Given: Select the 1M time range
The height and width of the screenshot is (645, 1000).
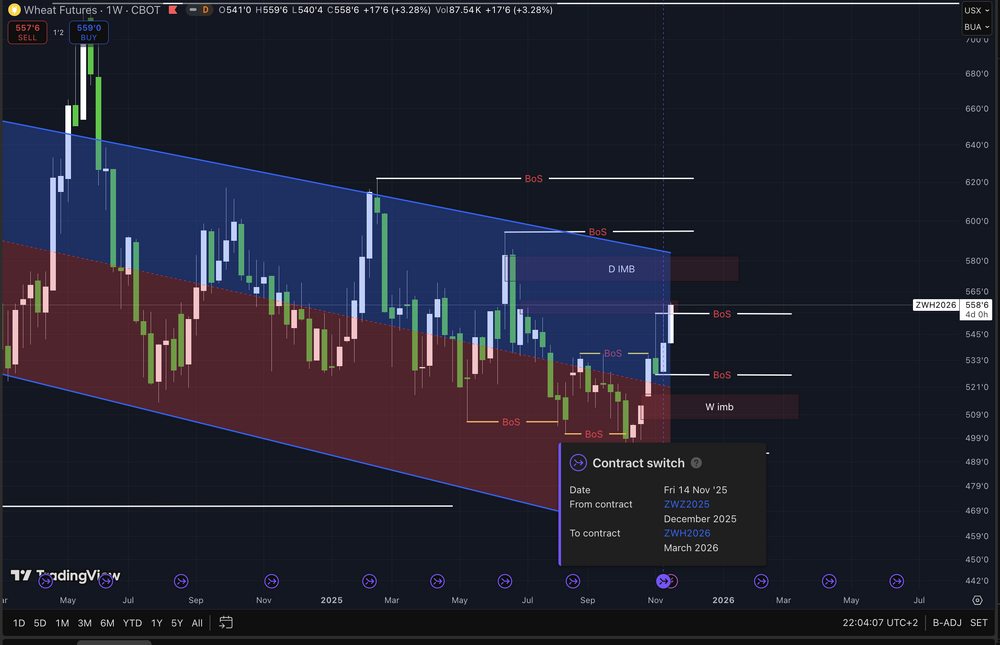Looking at the screenshot, I should (62, 623).
